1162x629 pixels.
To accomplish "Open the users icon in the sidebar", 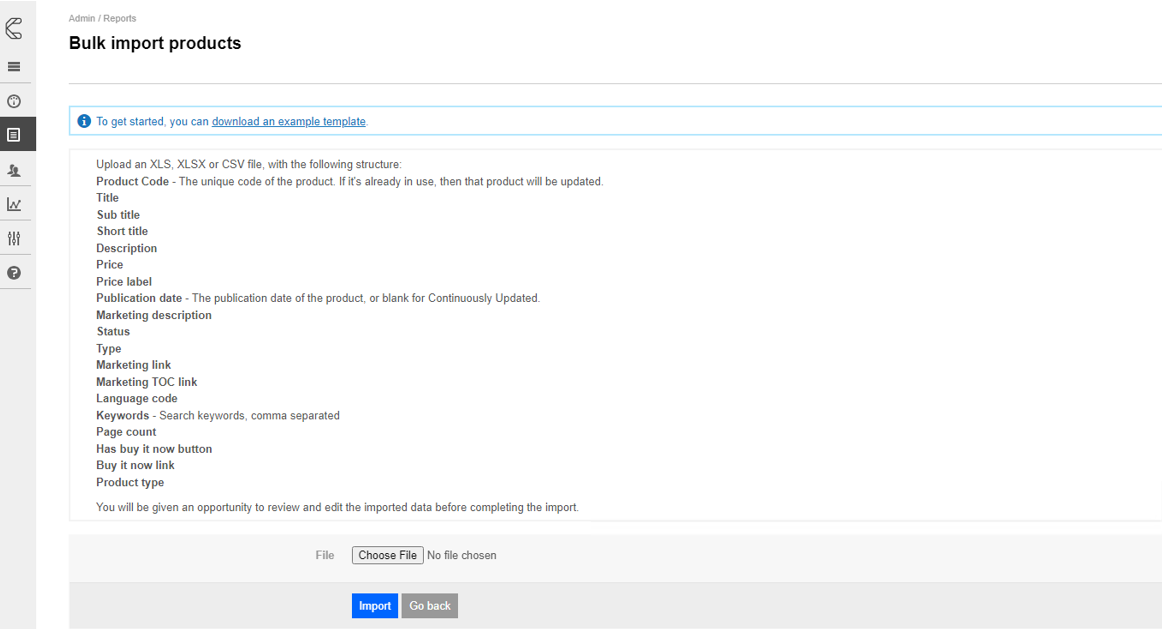I will pyautogui.click(x=14, y=170).
